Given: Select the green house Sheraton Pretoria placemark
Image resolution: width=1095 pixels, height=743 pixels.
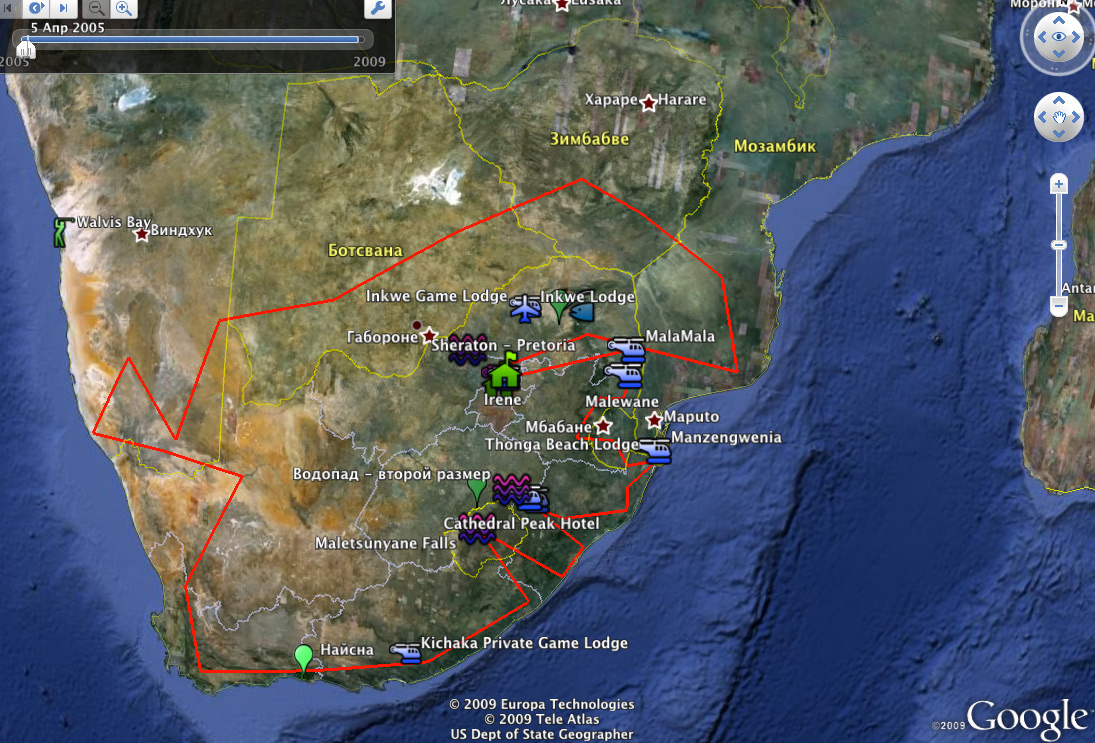Looking at the screenshot, I should click(506, 371).
